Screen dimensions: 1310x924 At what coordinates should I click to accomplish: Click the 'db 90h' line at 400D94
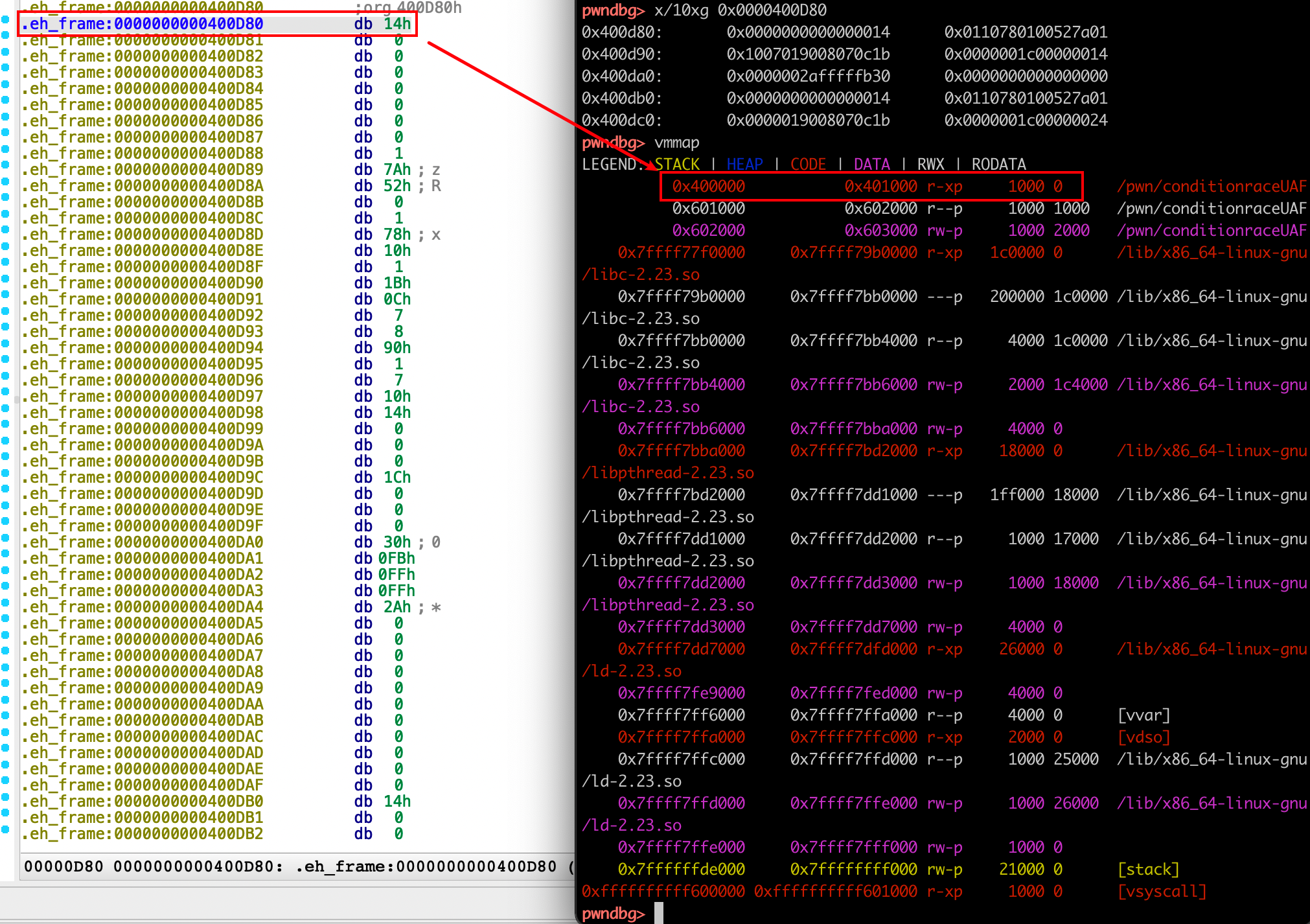click(216, 348)
